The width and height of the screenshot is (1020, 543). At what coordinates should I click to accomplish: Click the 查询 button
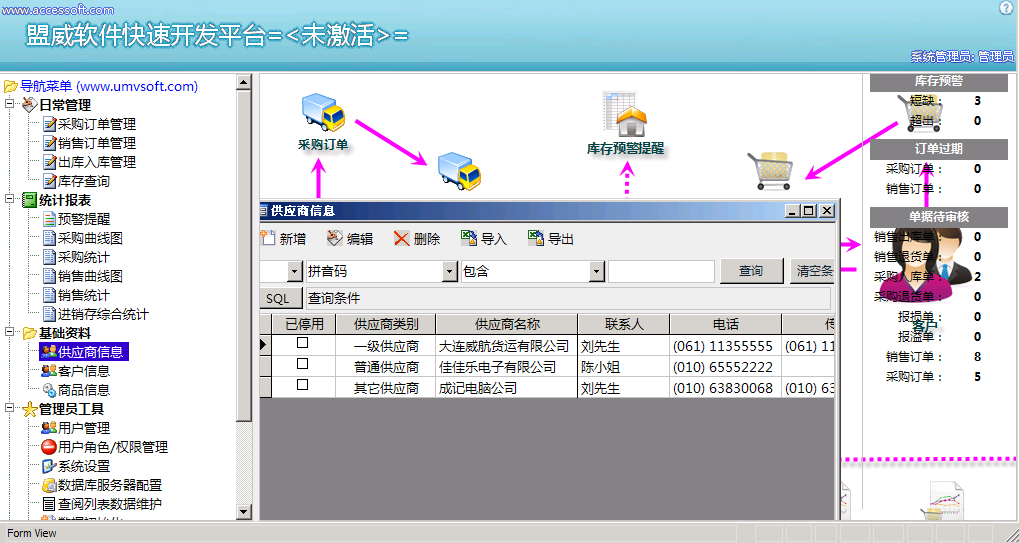(751, 271)
